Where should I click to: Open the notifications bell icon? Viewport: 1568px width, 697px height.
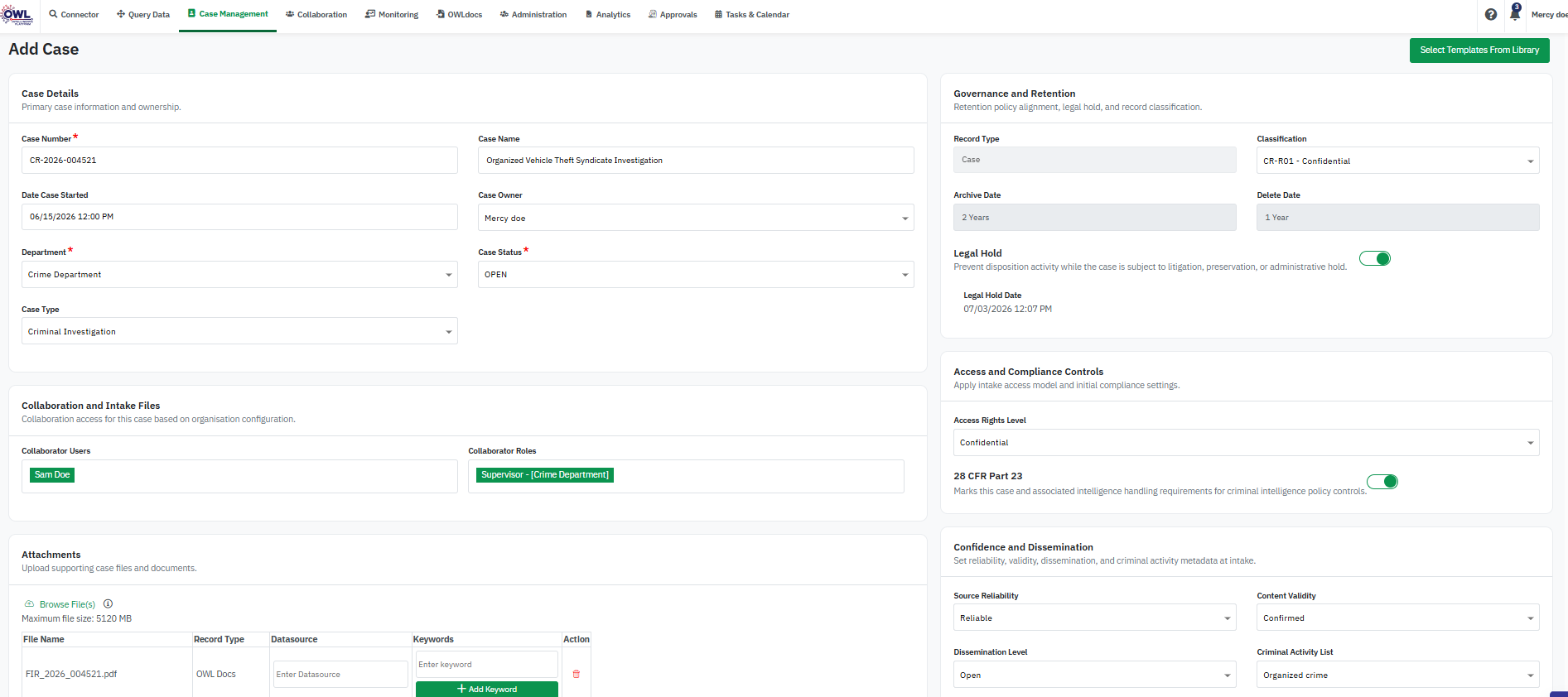click(1515, 13)
